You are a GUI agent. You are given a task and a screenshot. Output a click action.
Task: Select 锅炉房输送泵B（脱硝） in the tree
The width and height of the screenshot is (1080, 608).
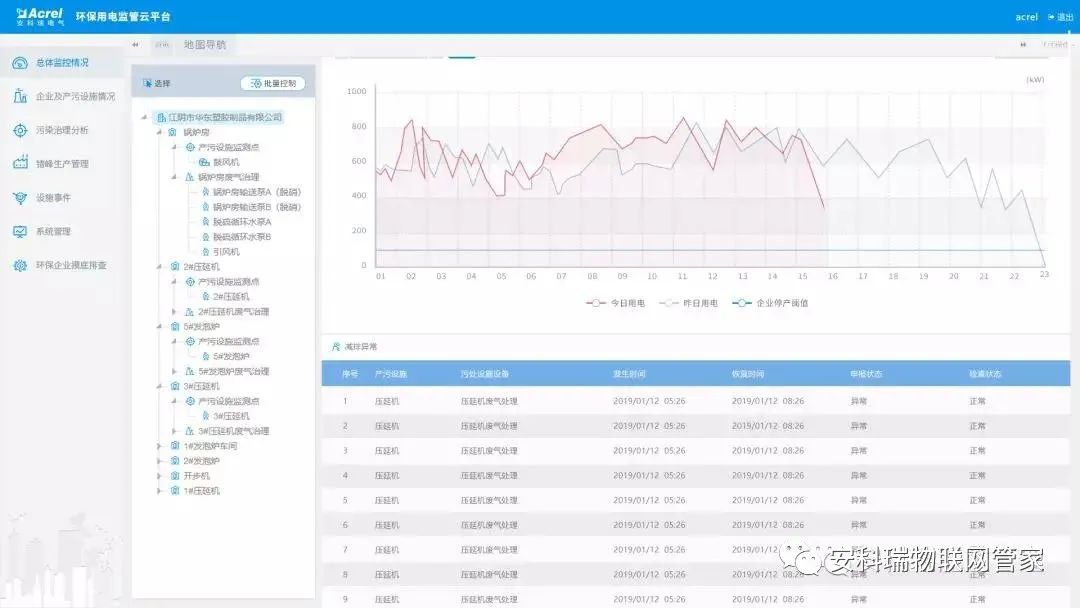257,207
